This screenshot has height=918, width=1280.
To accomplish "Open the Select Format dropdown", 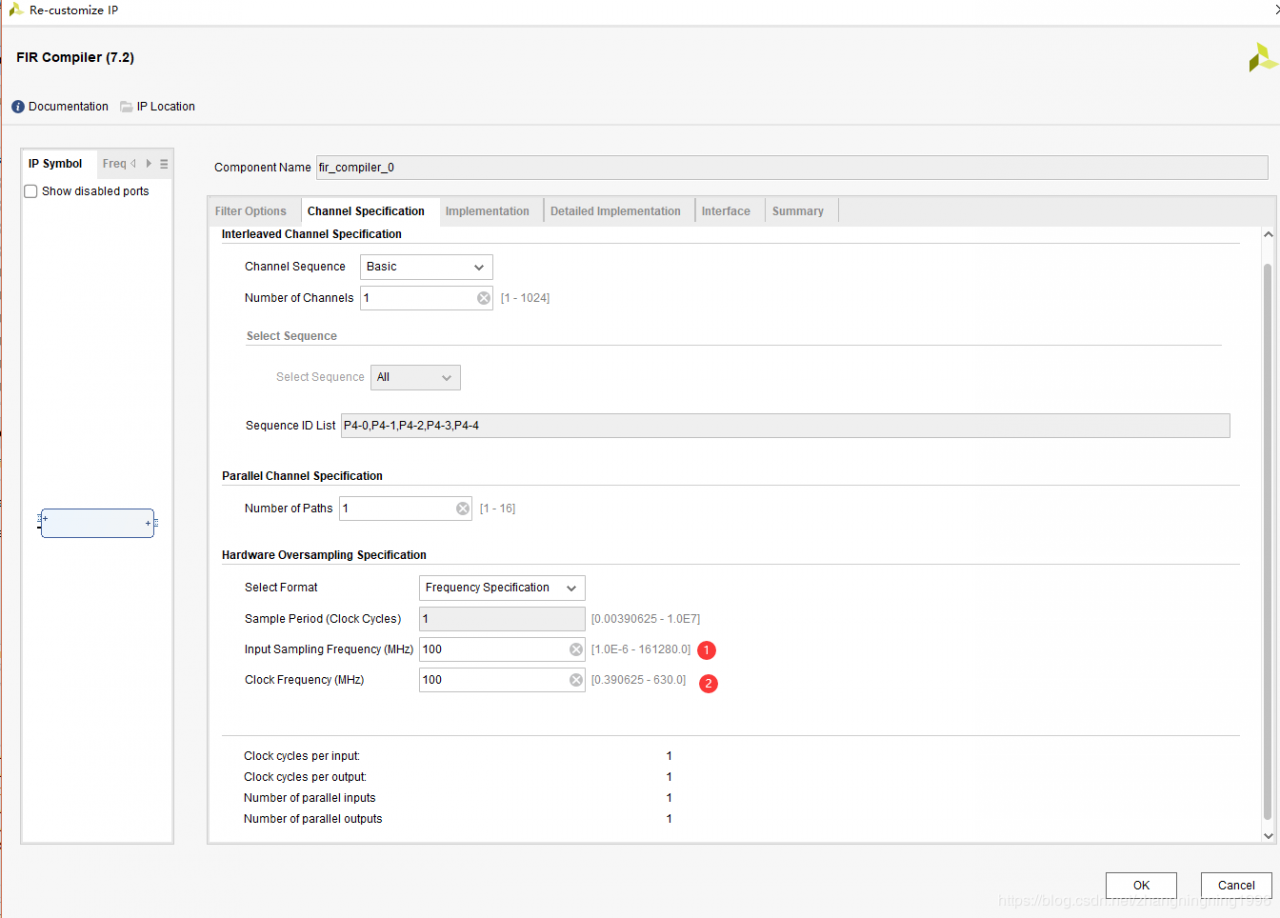I will pyautogui.click(x=502, y=588).
